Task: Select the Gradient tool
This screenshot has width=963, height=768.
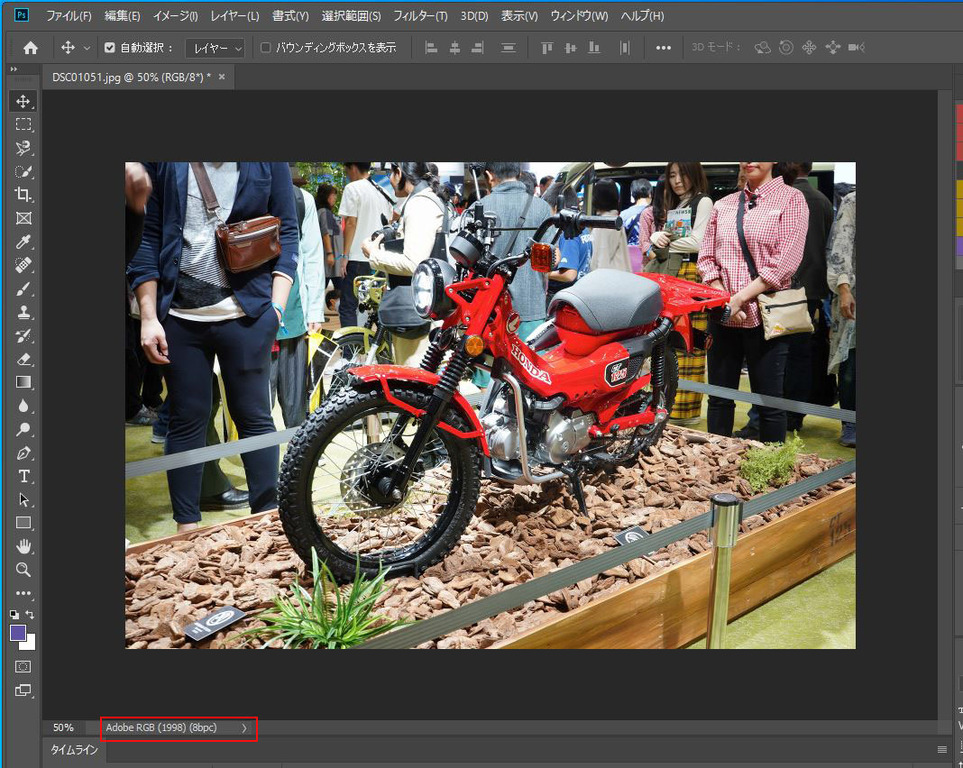Action: tap(23, 382)
